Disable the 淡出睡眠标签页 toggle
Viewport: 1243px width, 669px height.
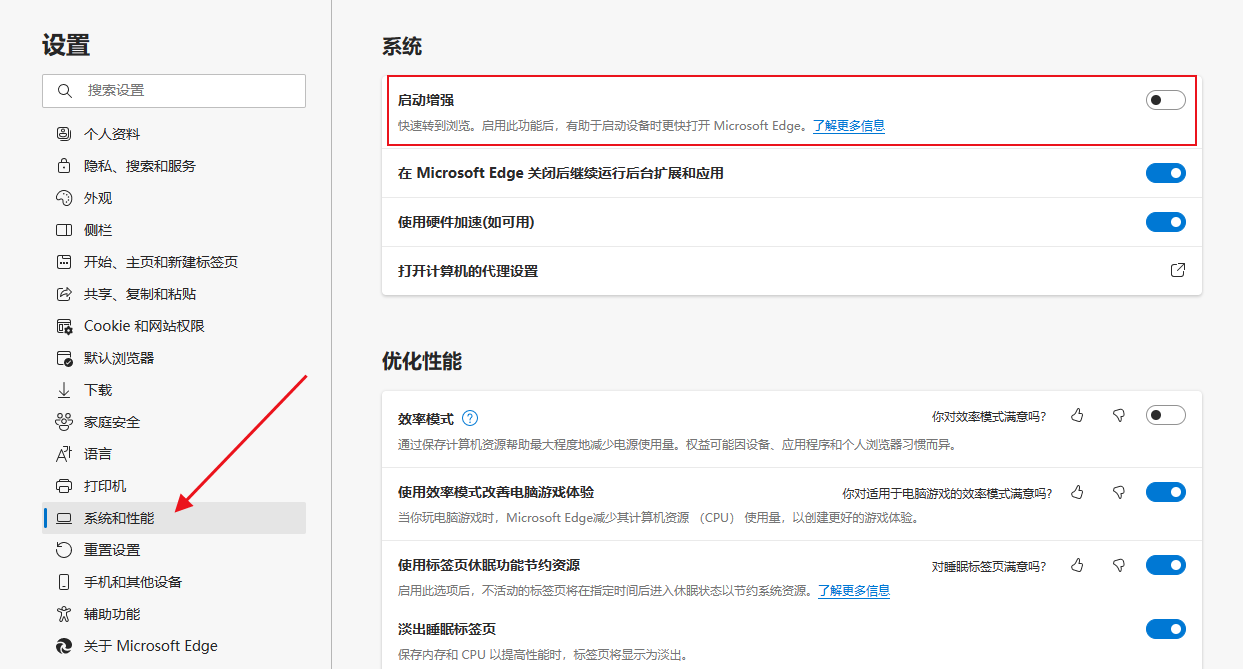(1166, 629)
